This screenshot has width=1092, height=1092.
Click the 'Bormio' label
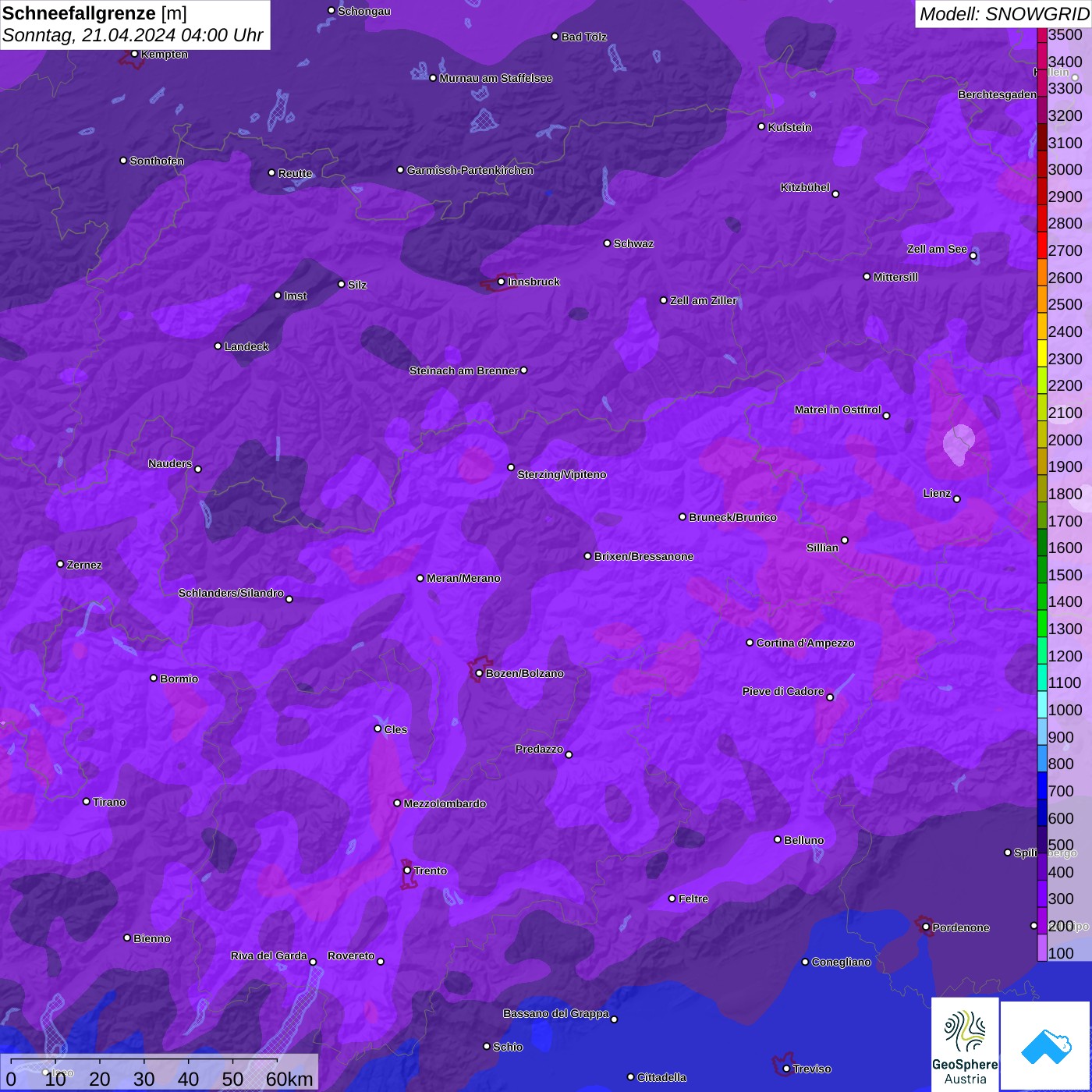pyautogui.click(x=179, y=679)
